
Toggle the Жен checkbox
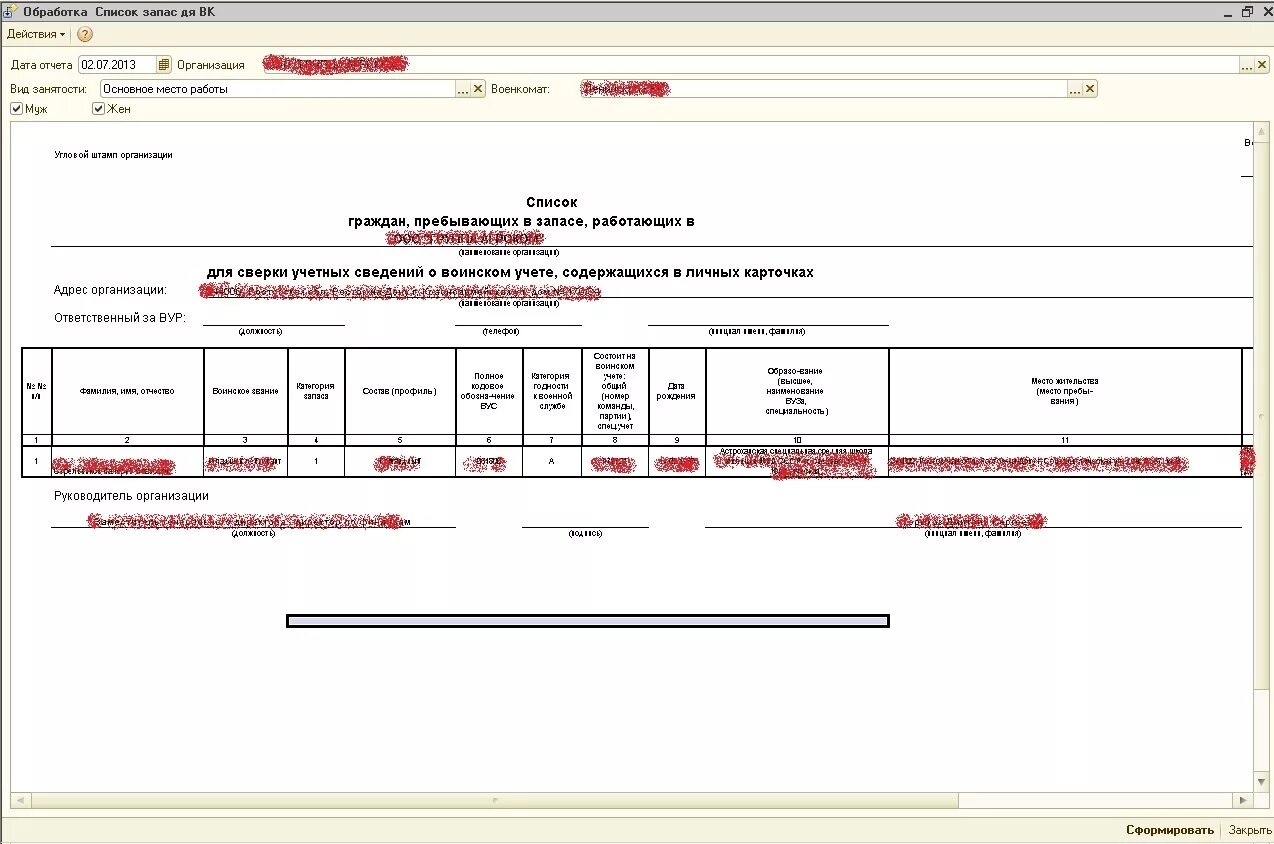tap(99, 109)
